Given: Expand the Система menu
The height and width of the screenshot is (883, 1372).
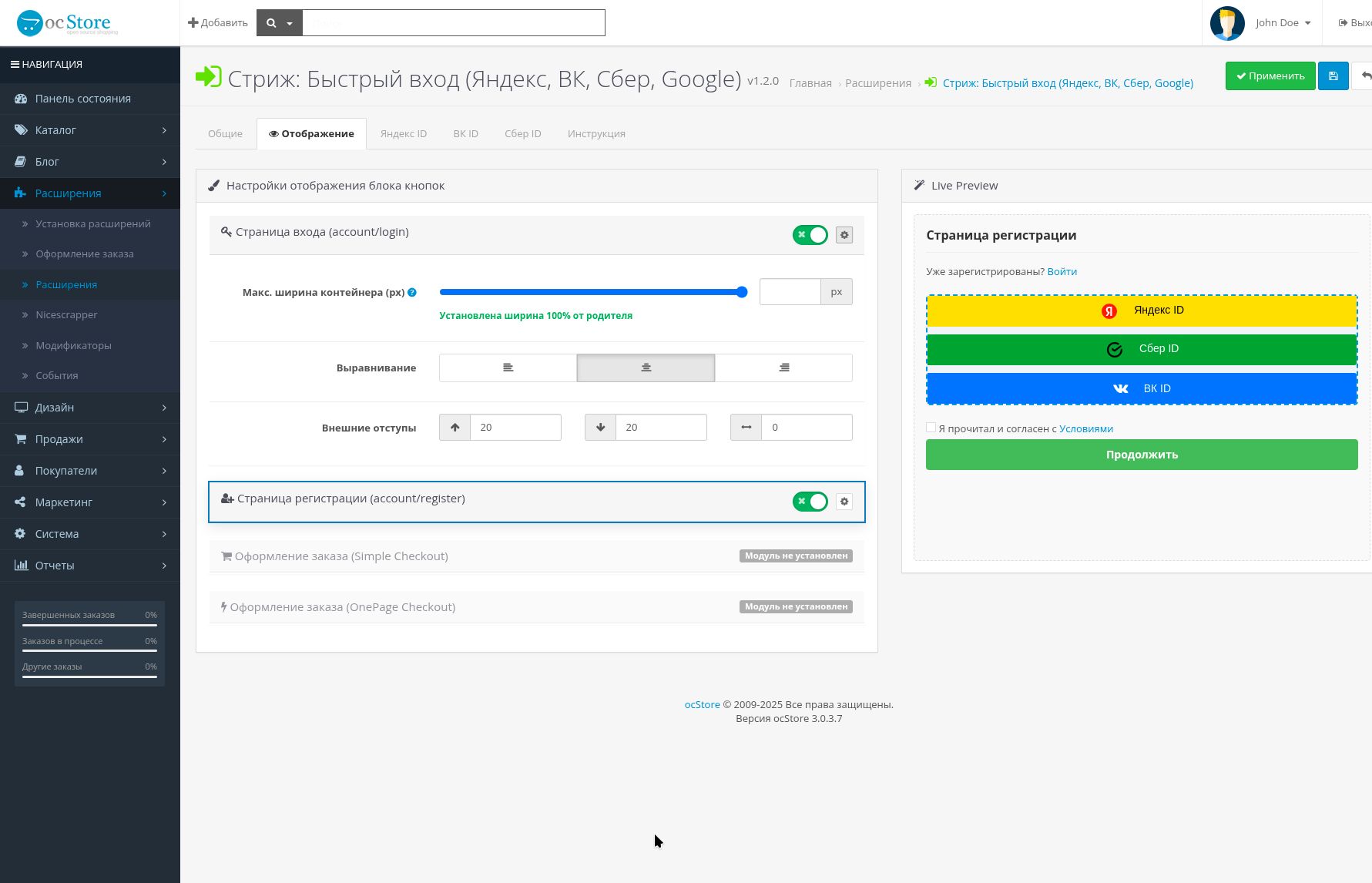Looking at the screenshot, I should tap(90, 534).
